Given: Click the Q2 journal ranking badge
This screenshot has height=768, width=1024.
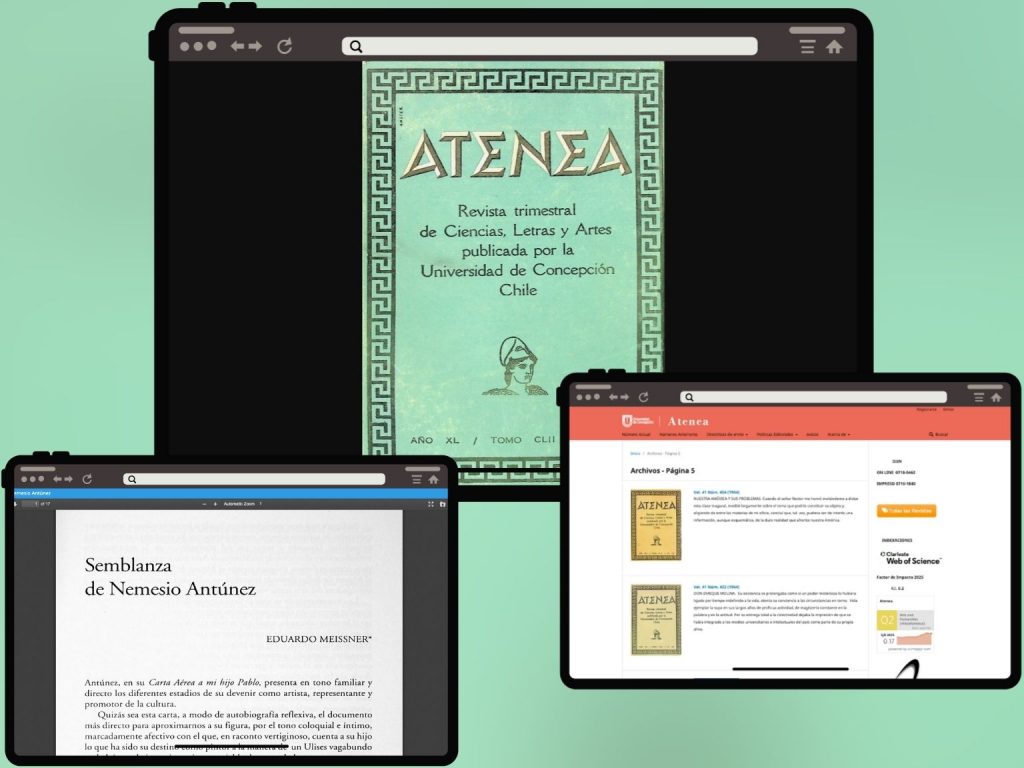Looking at the screenshot, I should [887, 620].
